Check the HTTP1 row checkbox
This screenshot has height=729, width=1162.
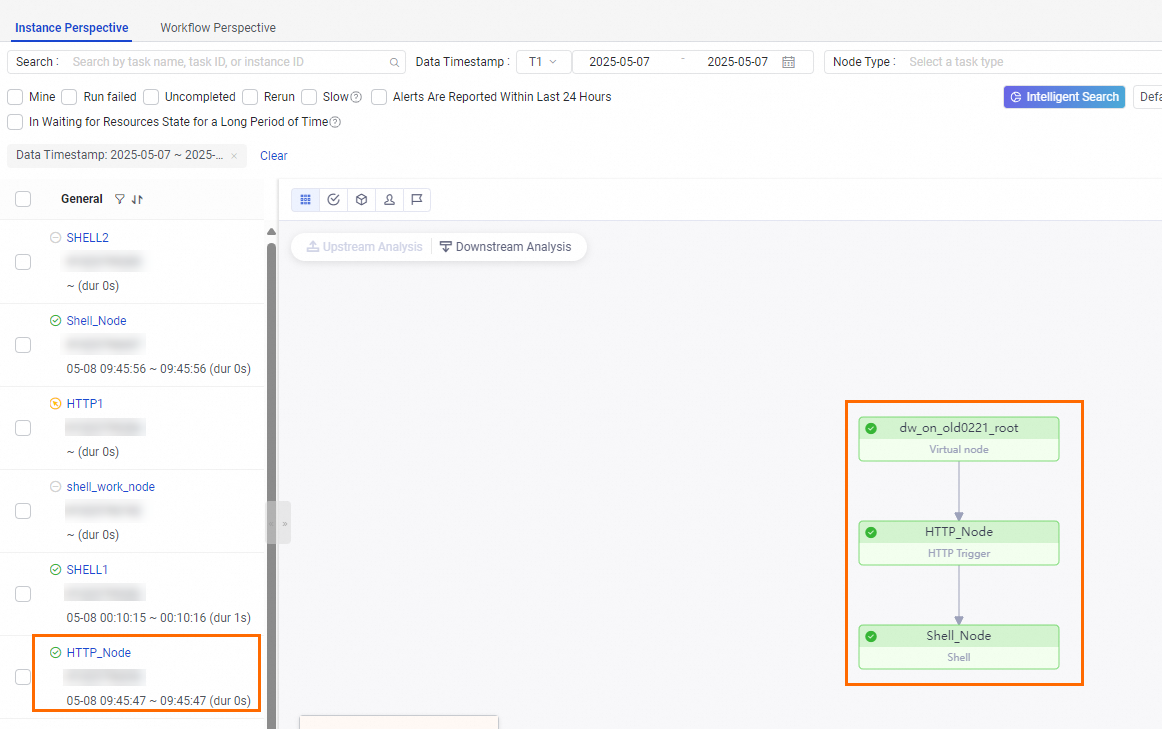pyautogui.click(x=23, y=428)
